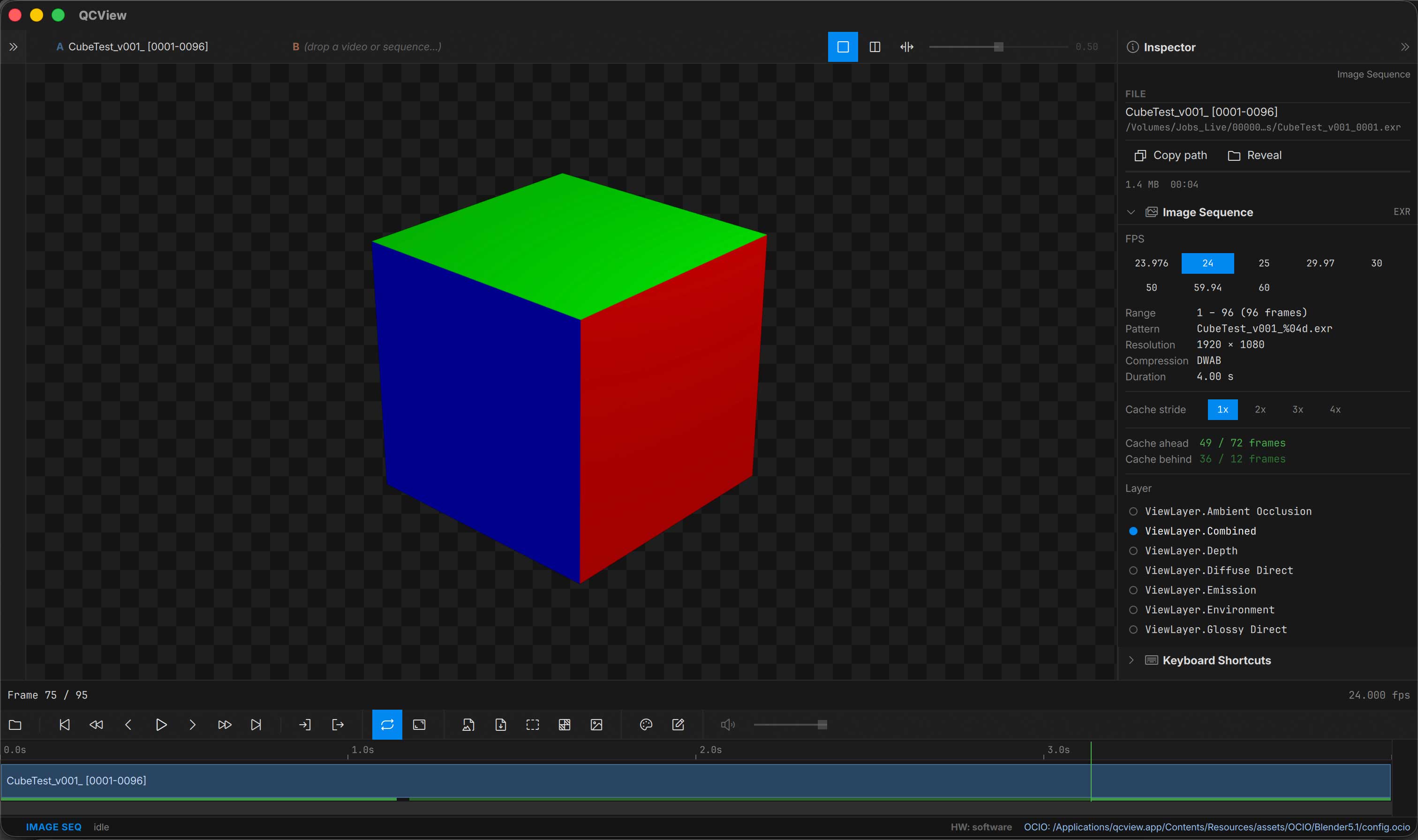Select ViewLayer.Emission layer

(x=1193, y=590)
